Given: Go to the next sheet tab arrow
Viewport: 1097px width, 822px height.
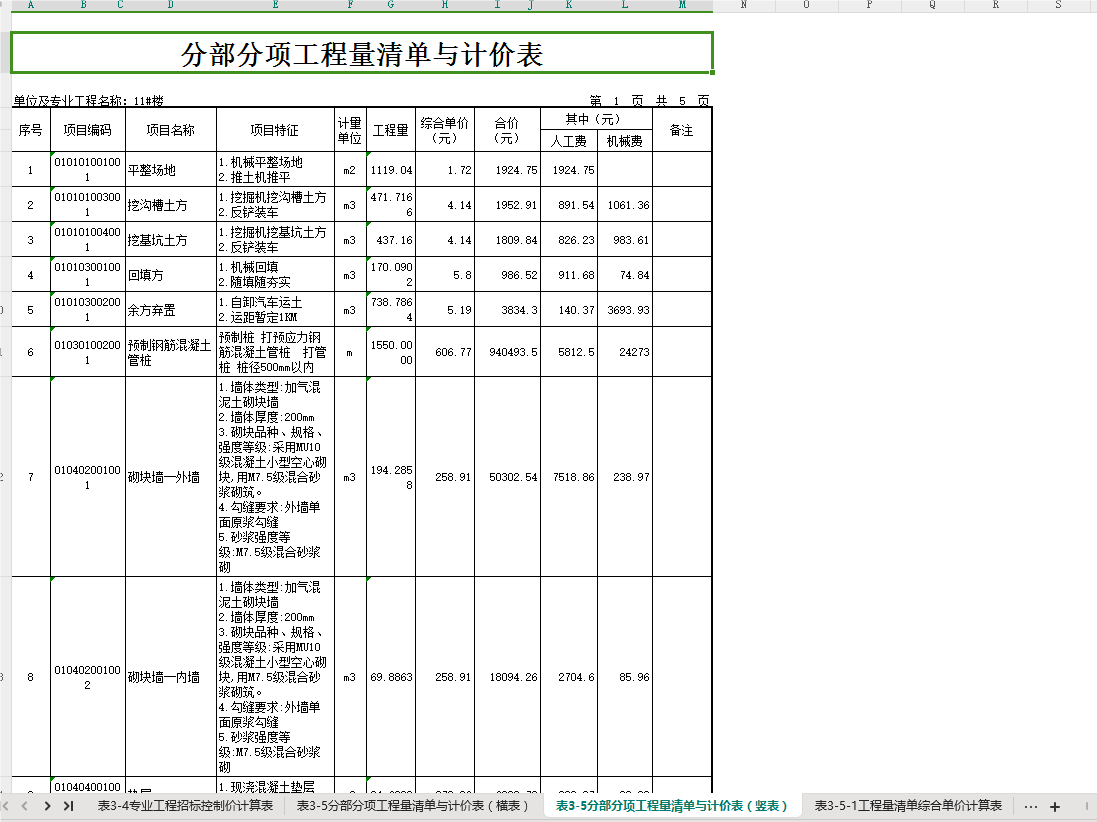Looking at the screenshot, I should point(47,806).
